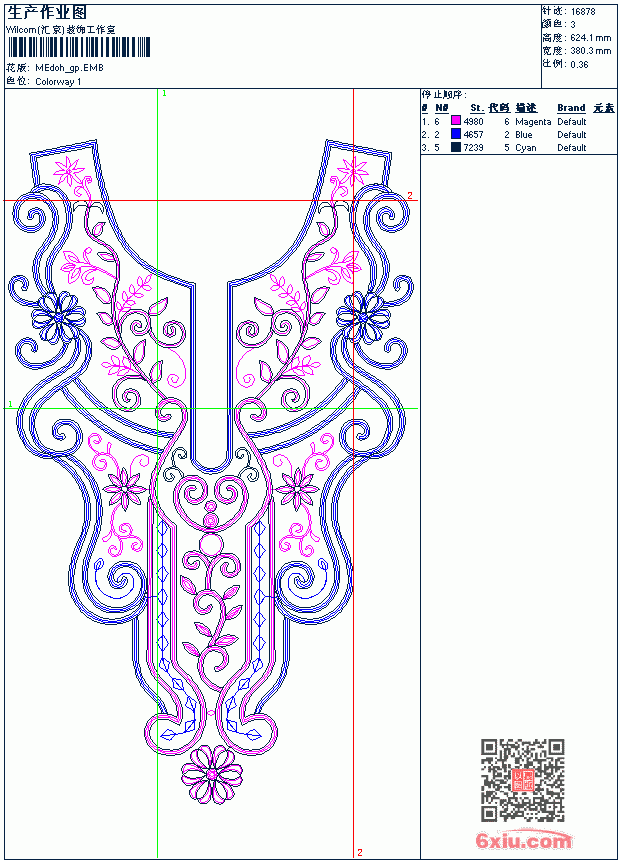Click the 停止顺序 stop sequence heading
Viewport: 620px width, 860px height.
[x=444, y=95]
